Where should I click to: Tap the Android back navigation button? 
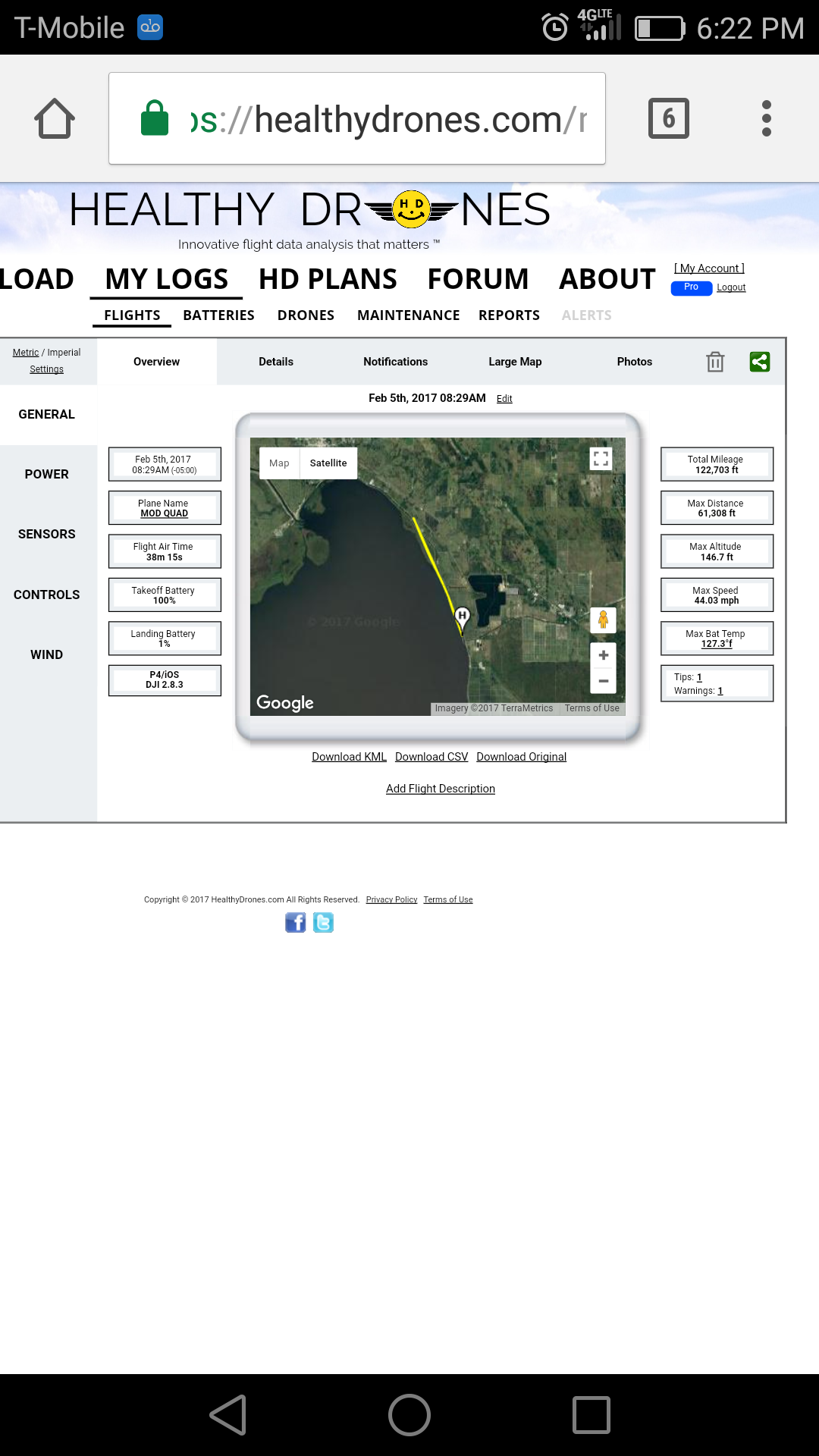click(x=228, y=1415)
